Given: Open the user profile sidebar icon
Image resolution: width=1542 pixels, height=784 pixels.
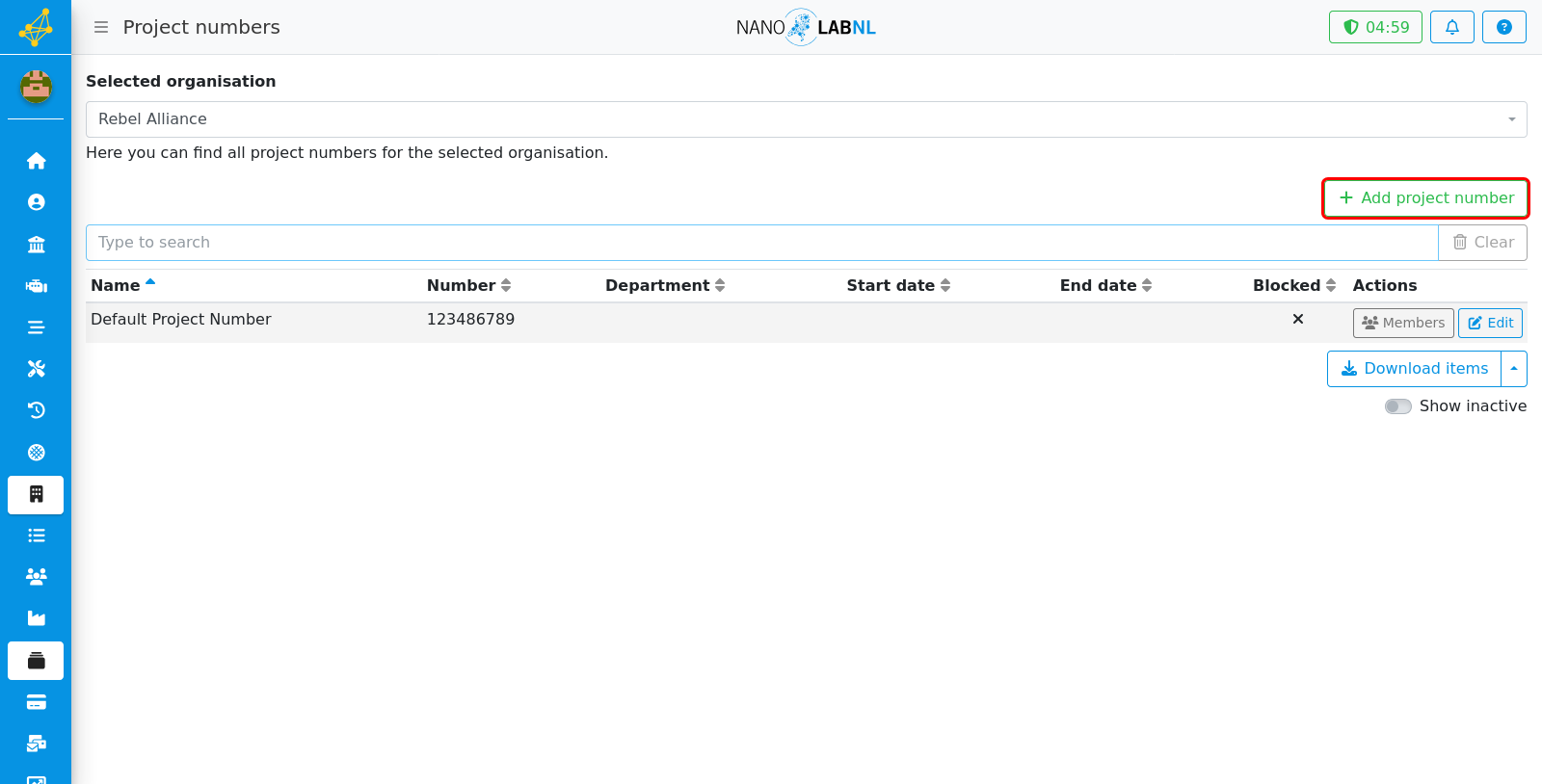Looking at the screenshot, I should (36, 202).
